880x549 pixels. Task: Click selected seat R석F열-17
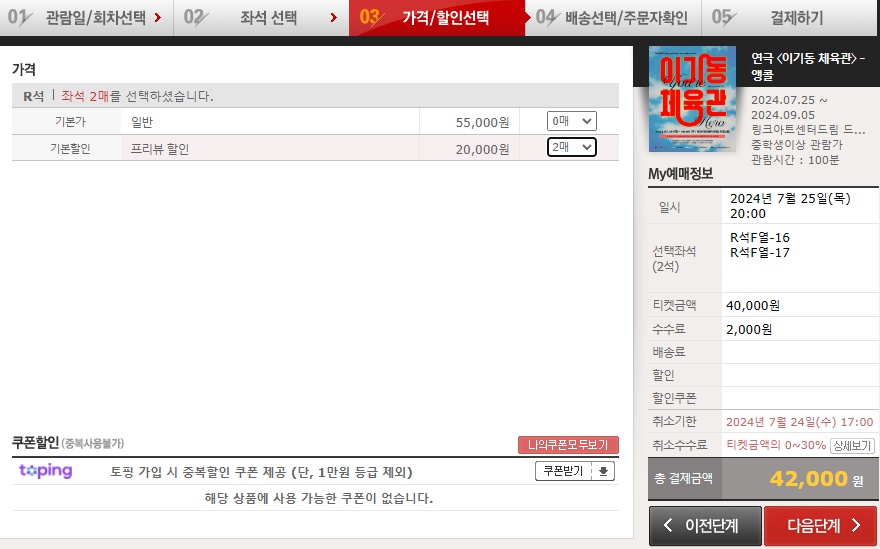coord(759,253)
